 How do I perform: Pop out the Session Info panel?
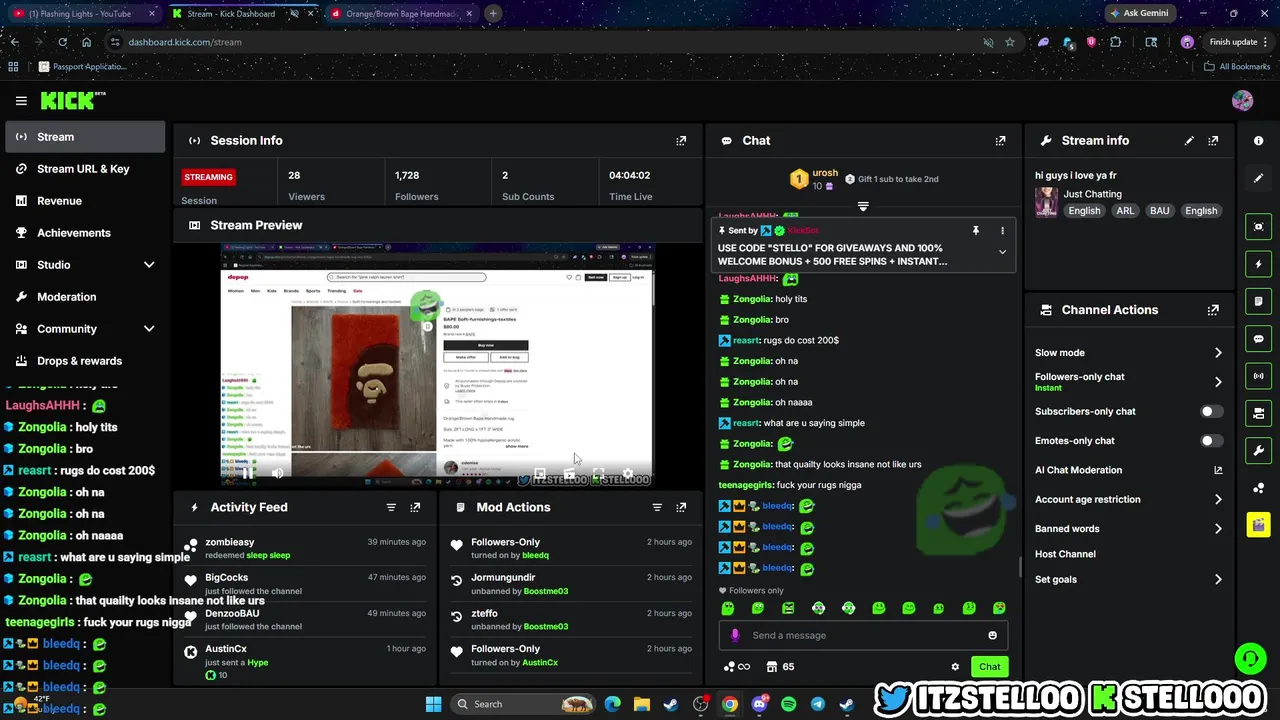(x=681, y=141)
